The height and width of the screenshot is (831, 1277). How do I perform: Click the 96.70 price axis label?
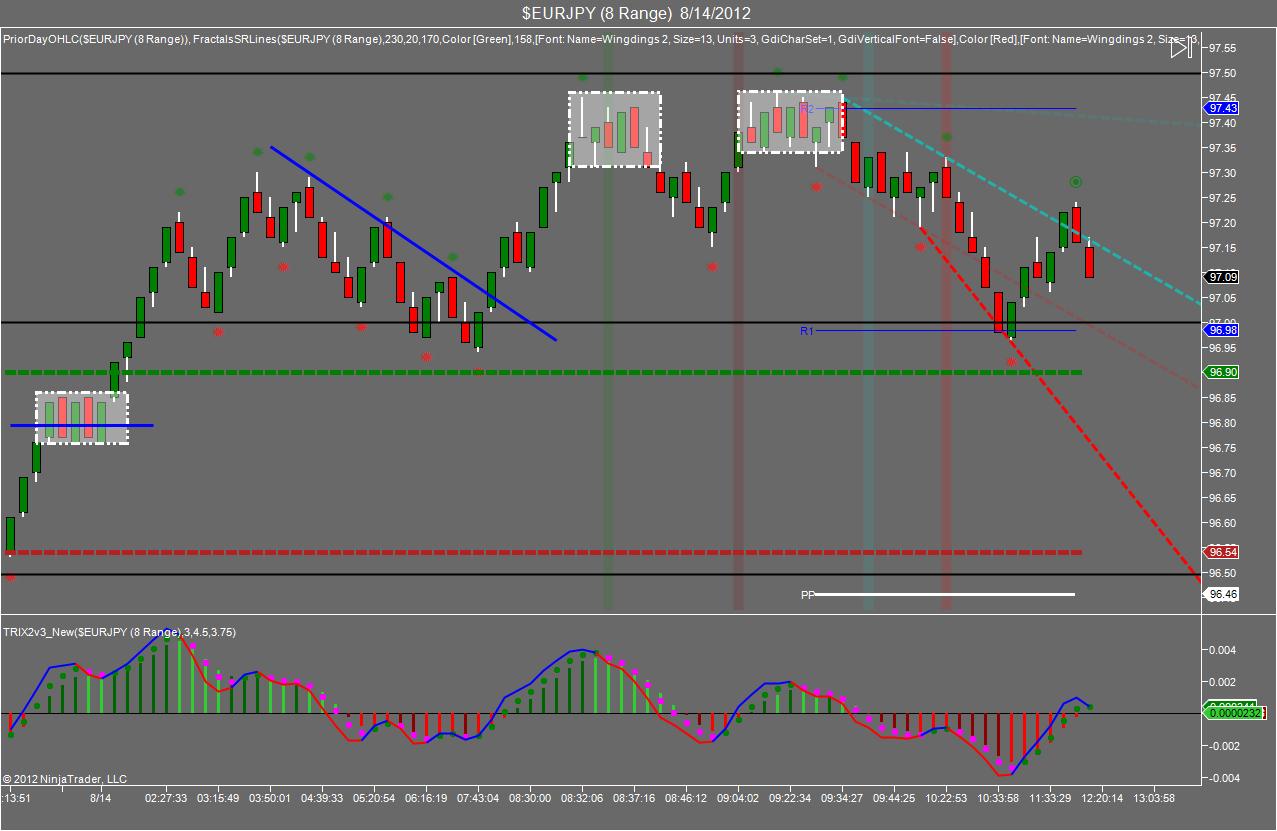[x=1223, y=473]
